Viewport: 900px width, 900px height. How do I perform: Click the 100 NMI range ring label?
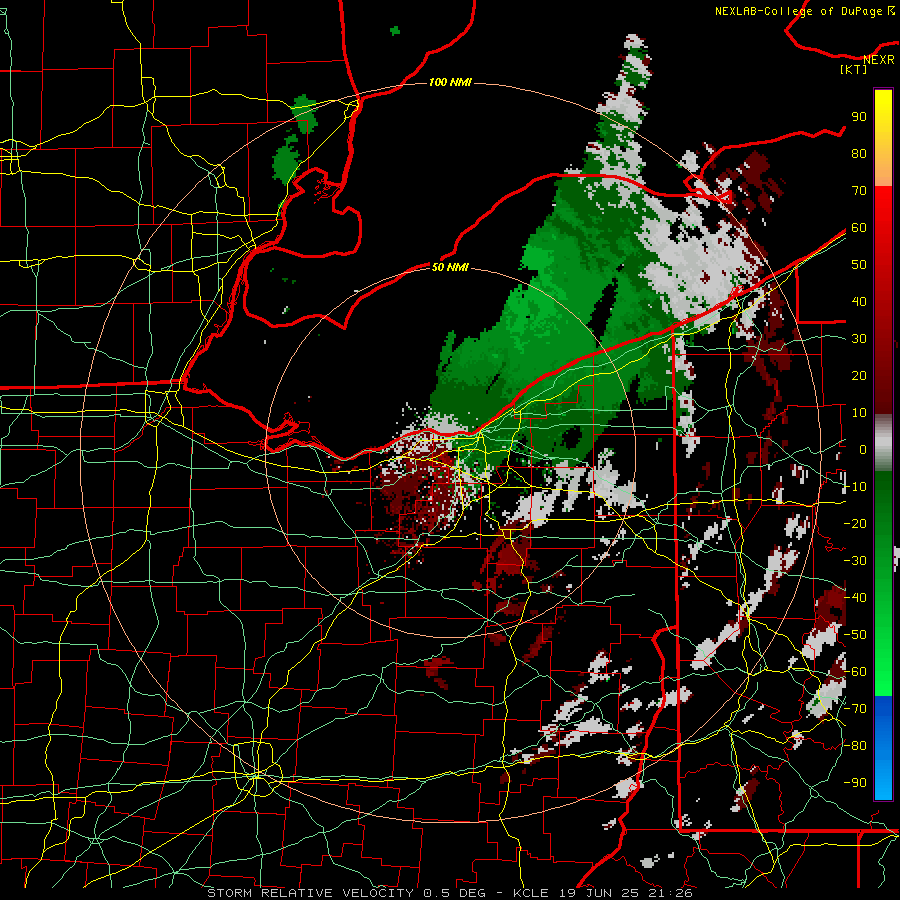(450, 83)
